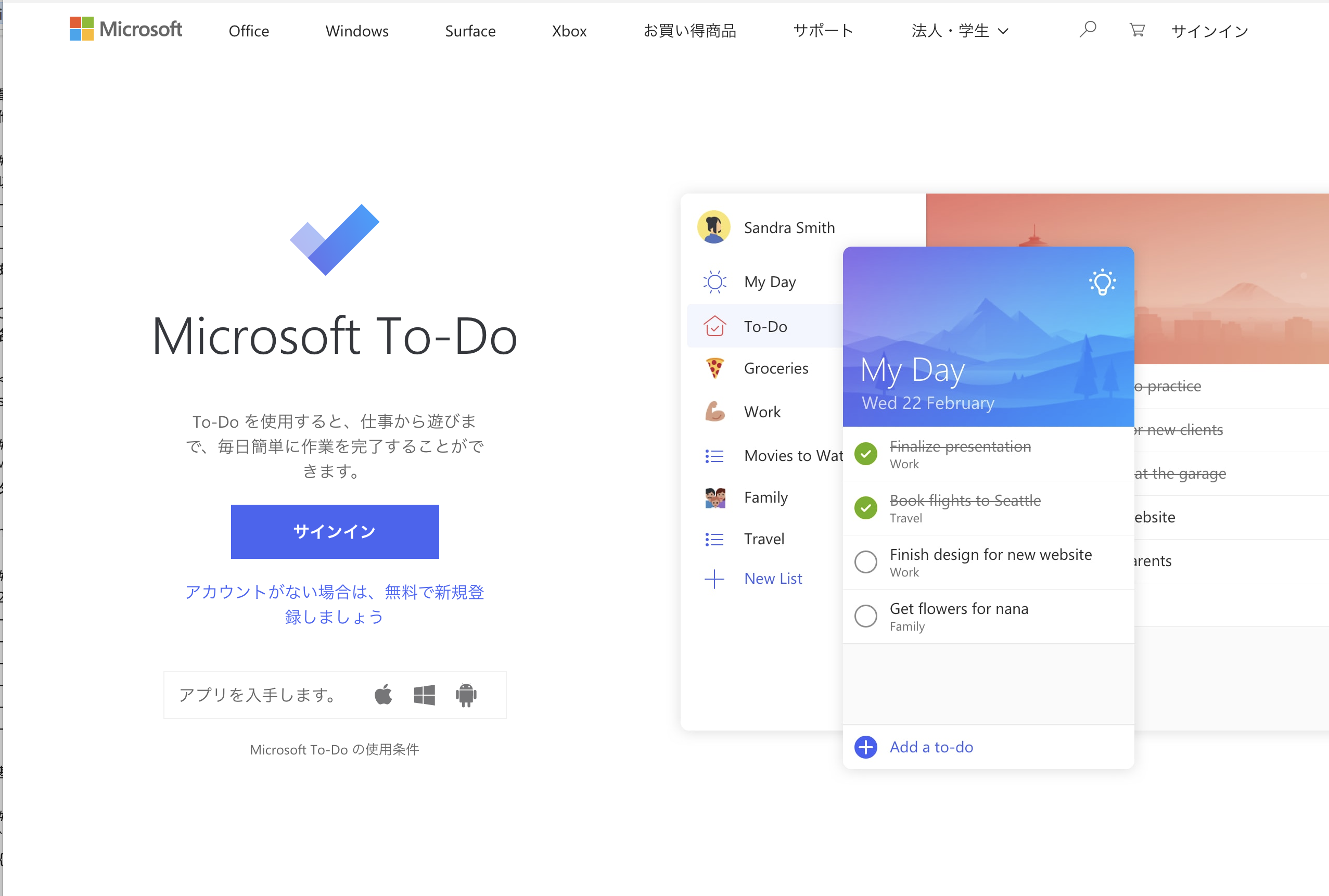This screenshot has width=1329, height=896.
Task: Click the Add a to-do plus icon
Action: pyautogui.click(x=866, y=747)
